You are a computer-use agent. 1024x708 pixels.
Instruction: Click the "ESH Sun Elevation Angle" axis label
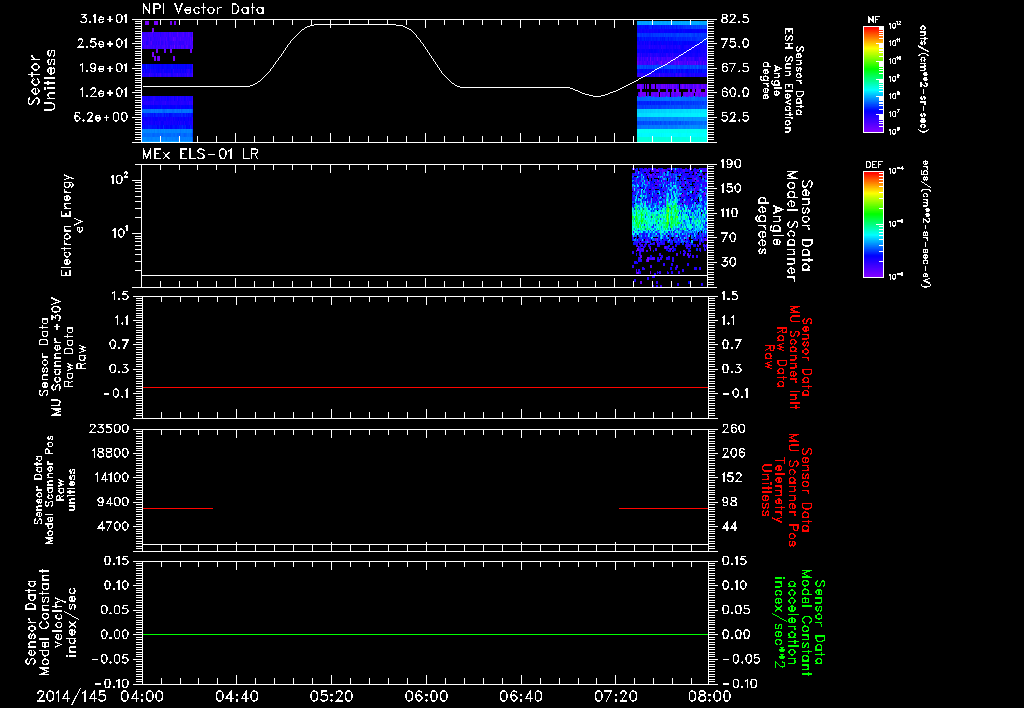click(x=782, y=80)
